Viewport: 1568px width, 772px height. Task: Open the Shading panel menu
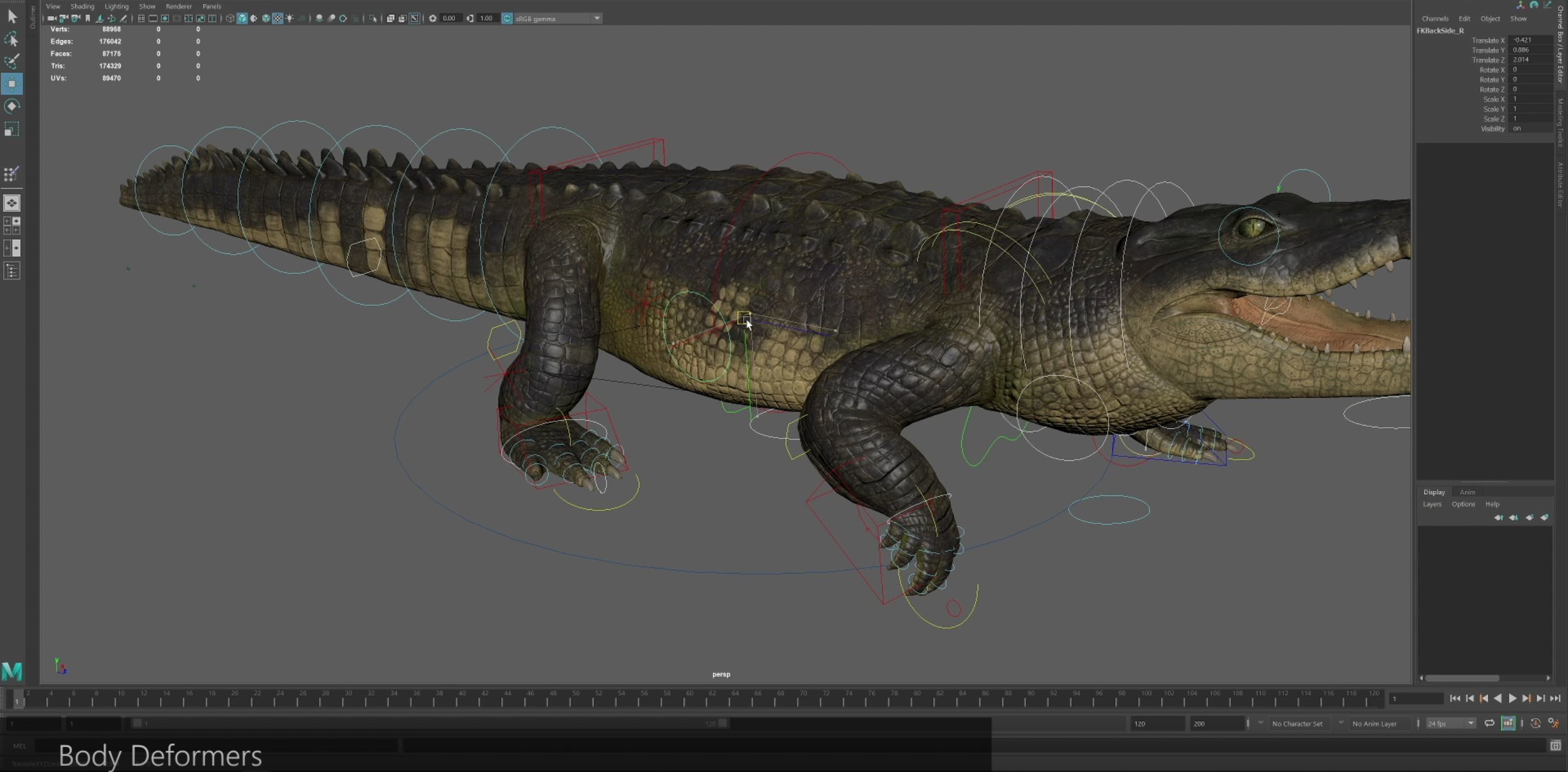[82, 6]
